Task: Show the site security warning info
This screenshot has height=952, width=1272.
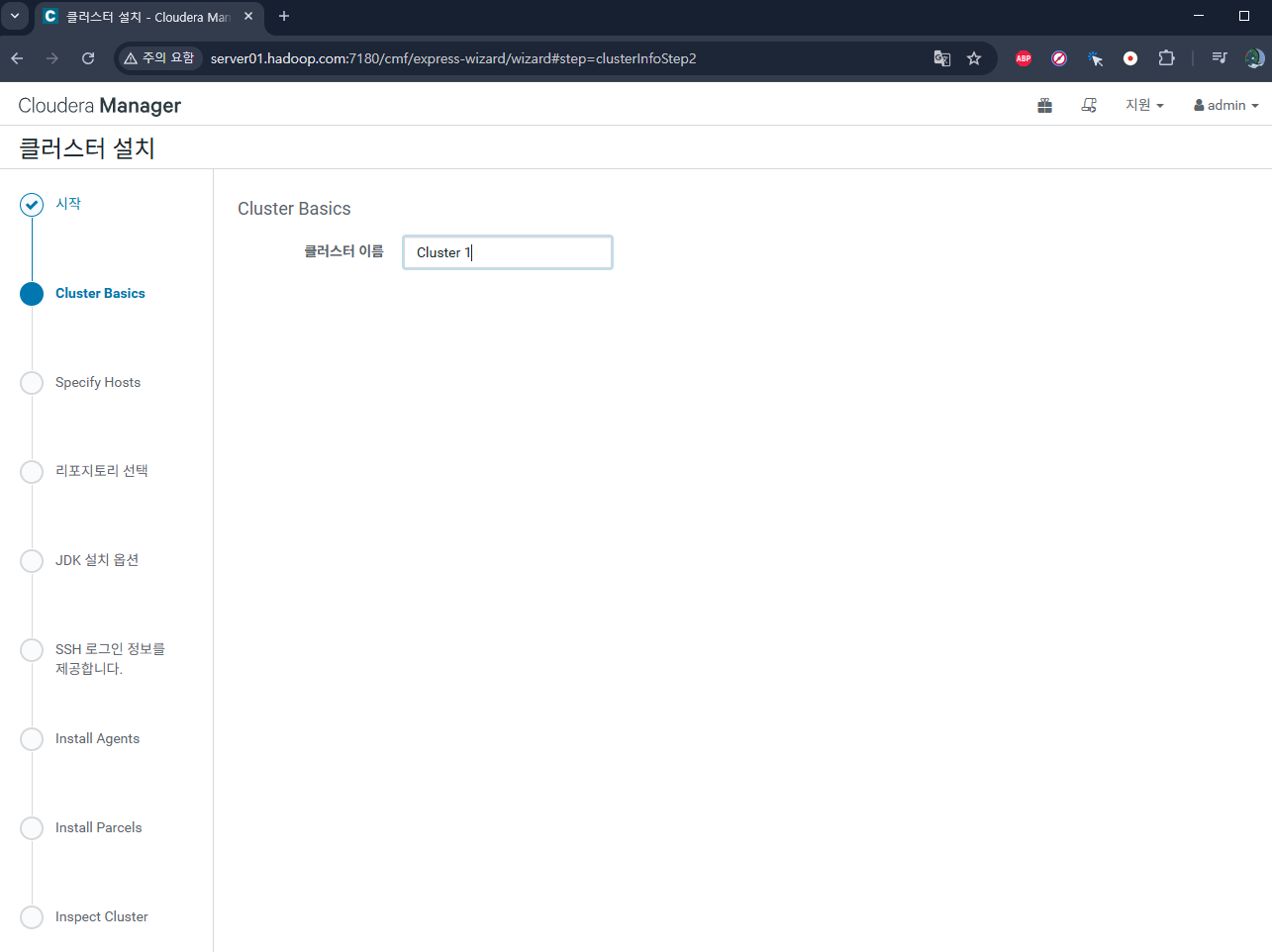Action: tap(159, 58)
